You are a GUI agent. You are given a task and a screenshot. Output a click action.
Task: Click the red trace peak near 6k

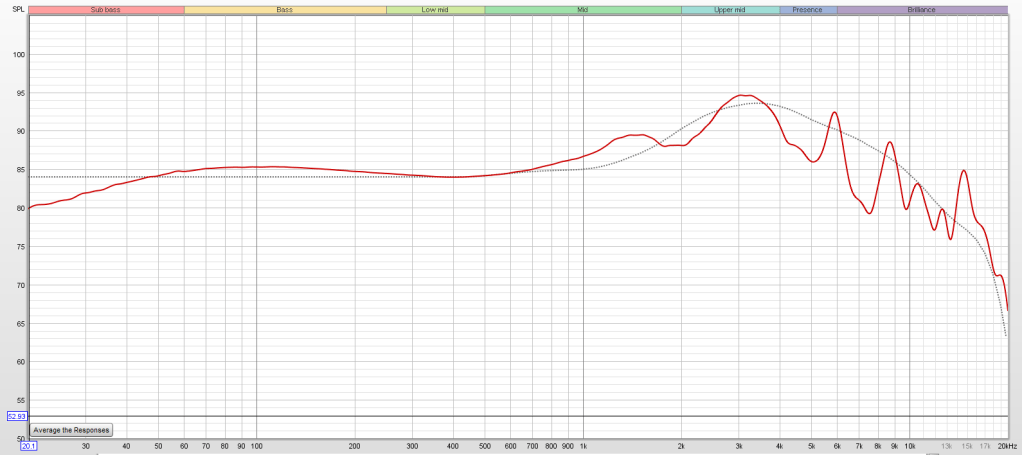pos(834,112)
